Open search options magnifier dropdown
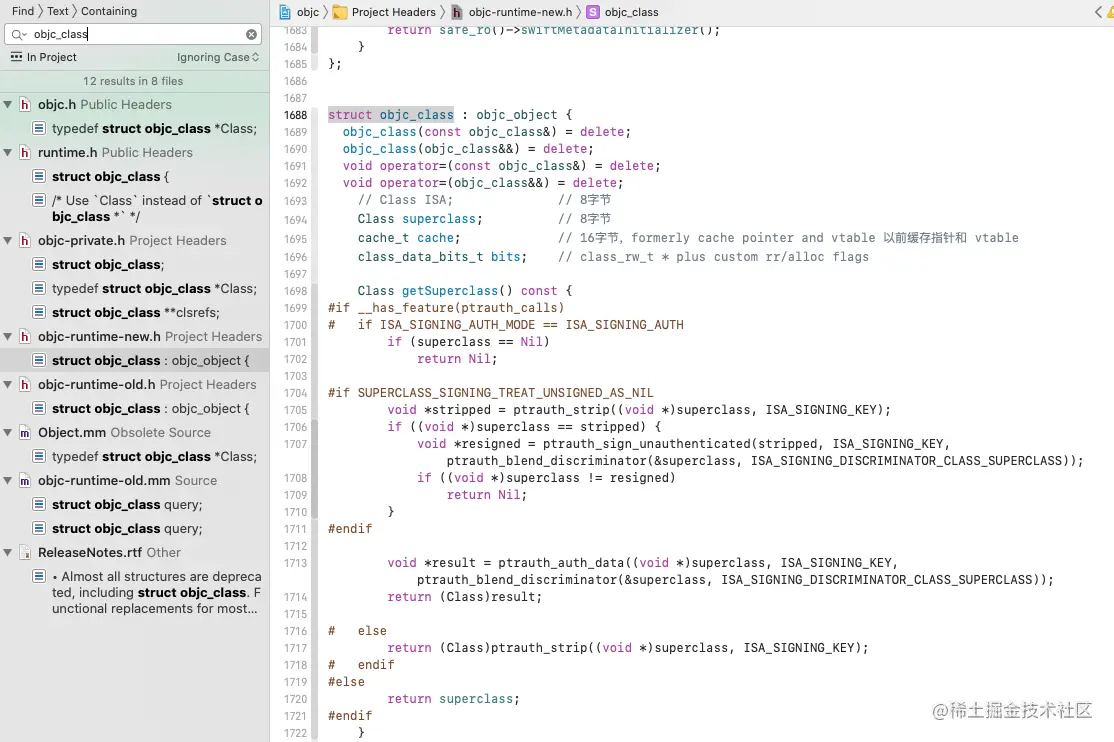The width and height of the screenshot is (1114, 742). pyautogui.click(x=18, y=34)
